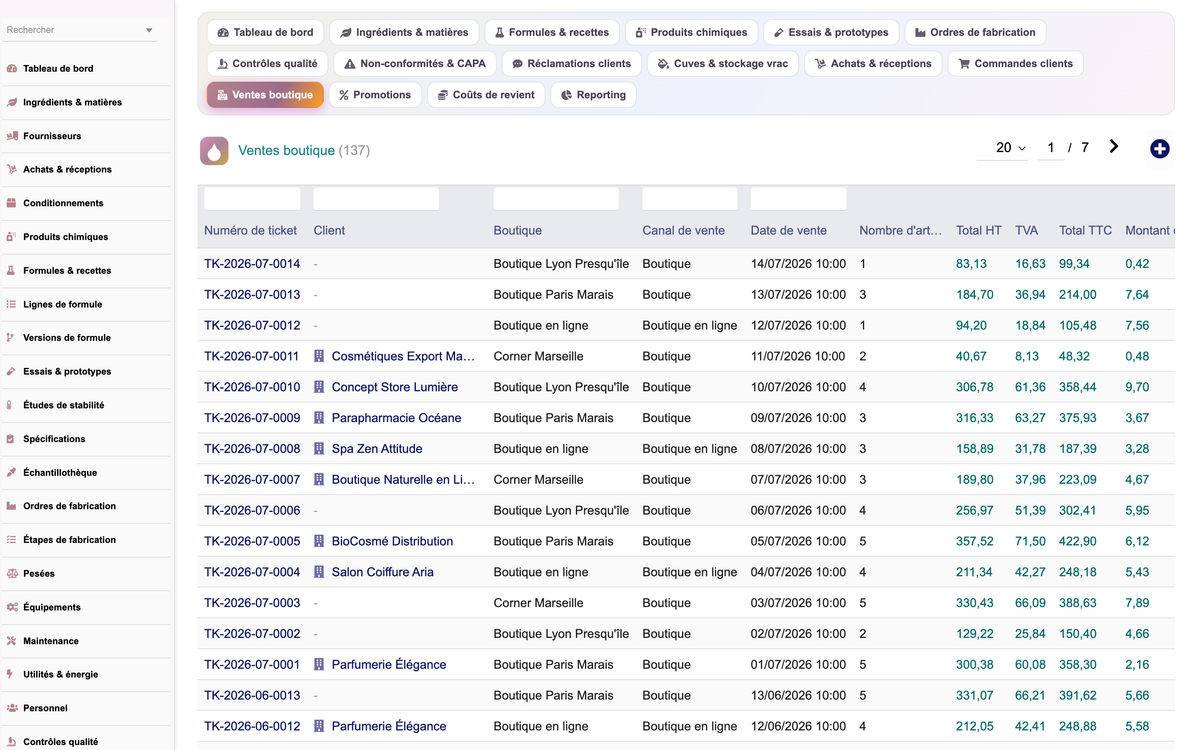Click the Échantillothèque sidebar icon
The height and width of the screenshot is (750, 1200).
tap(12, 473)
